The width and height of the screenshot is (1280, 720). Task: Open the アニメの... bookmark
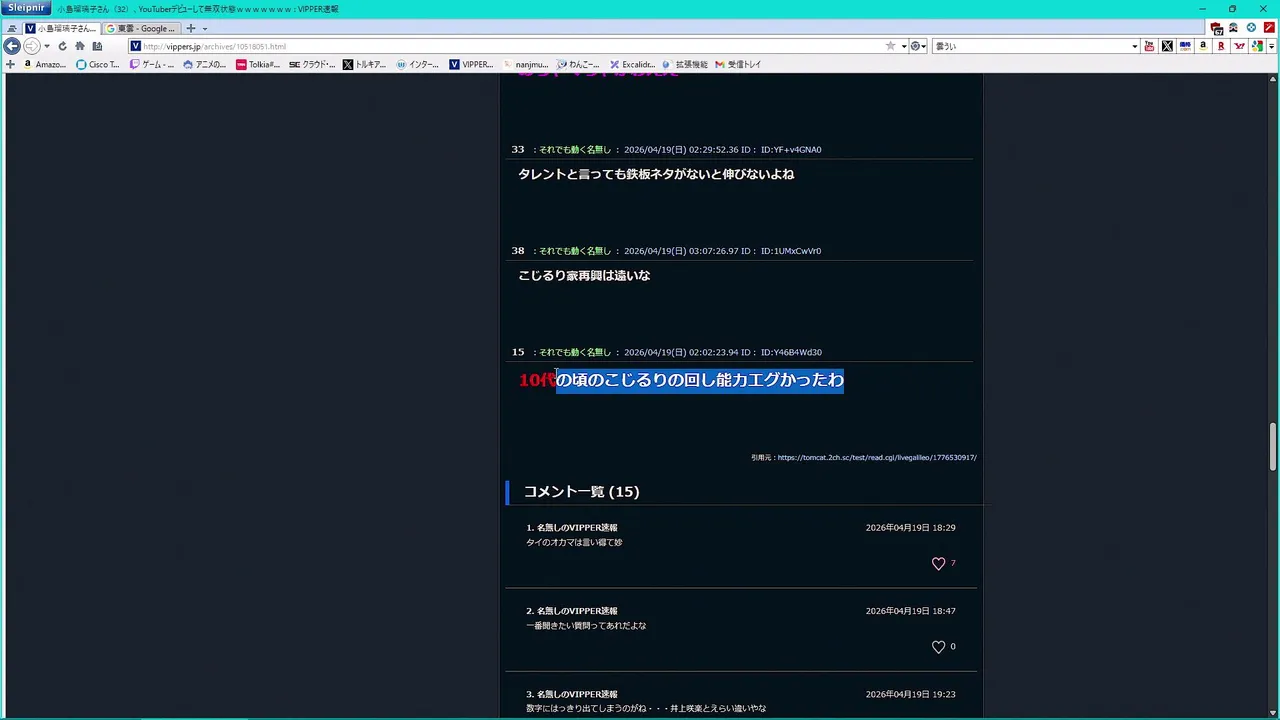tap(204, 64)
